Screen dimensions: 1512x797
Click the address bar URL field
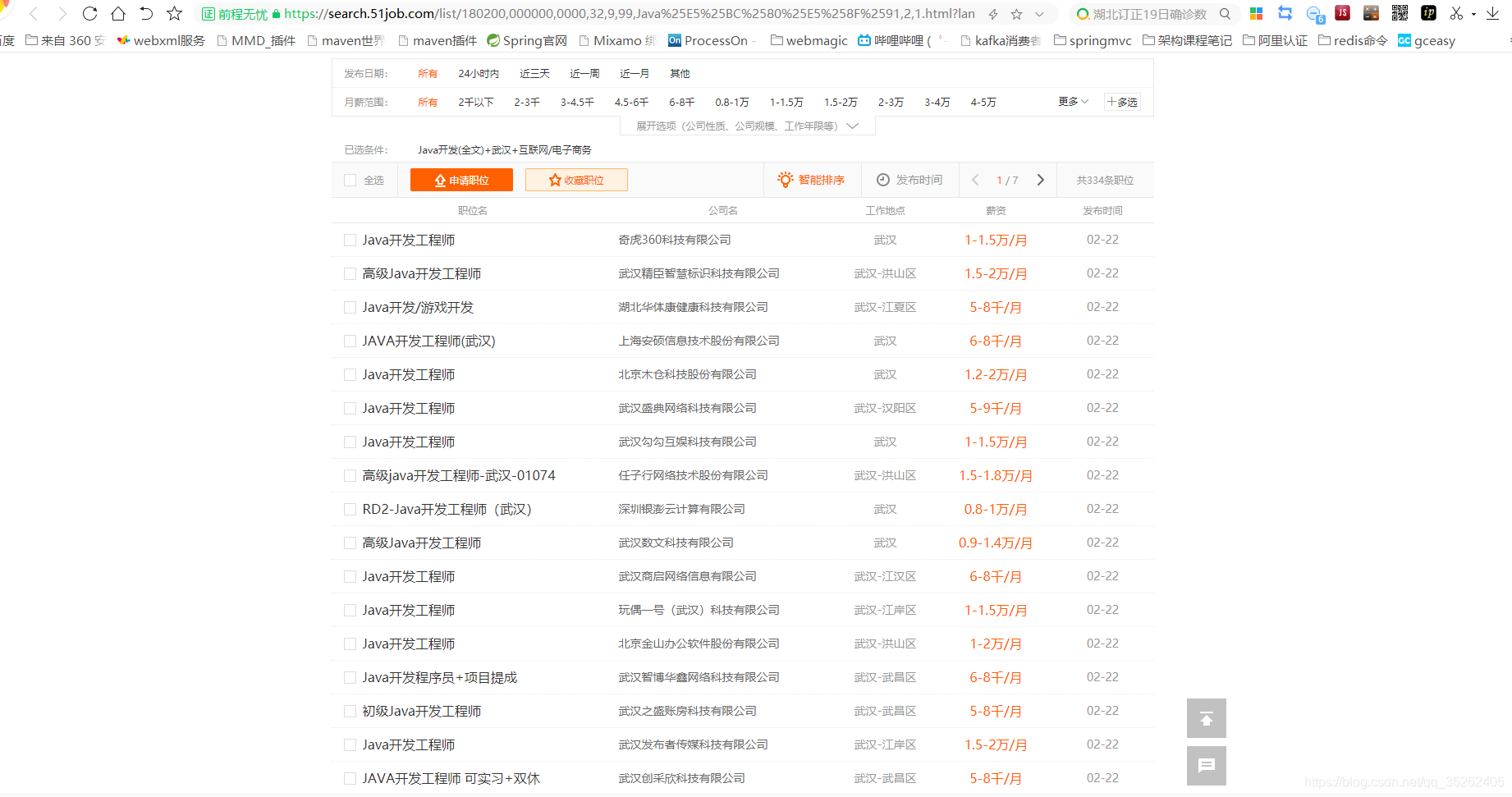coord(630,14)
